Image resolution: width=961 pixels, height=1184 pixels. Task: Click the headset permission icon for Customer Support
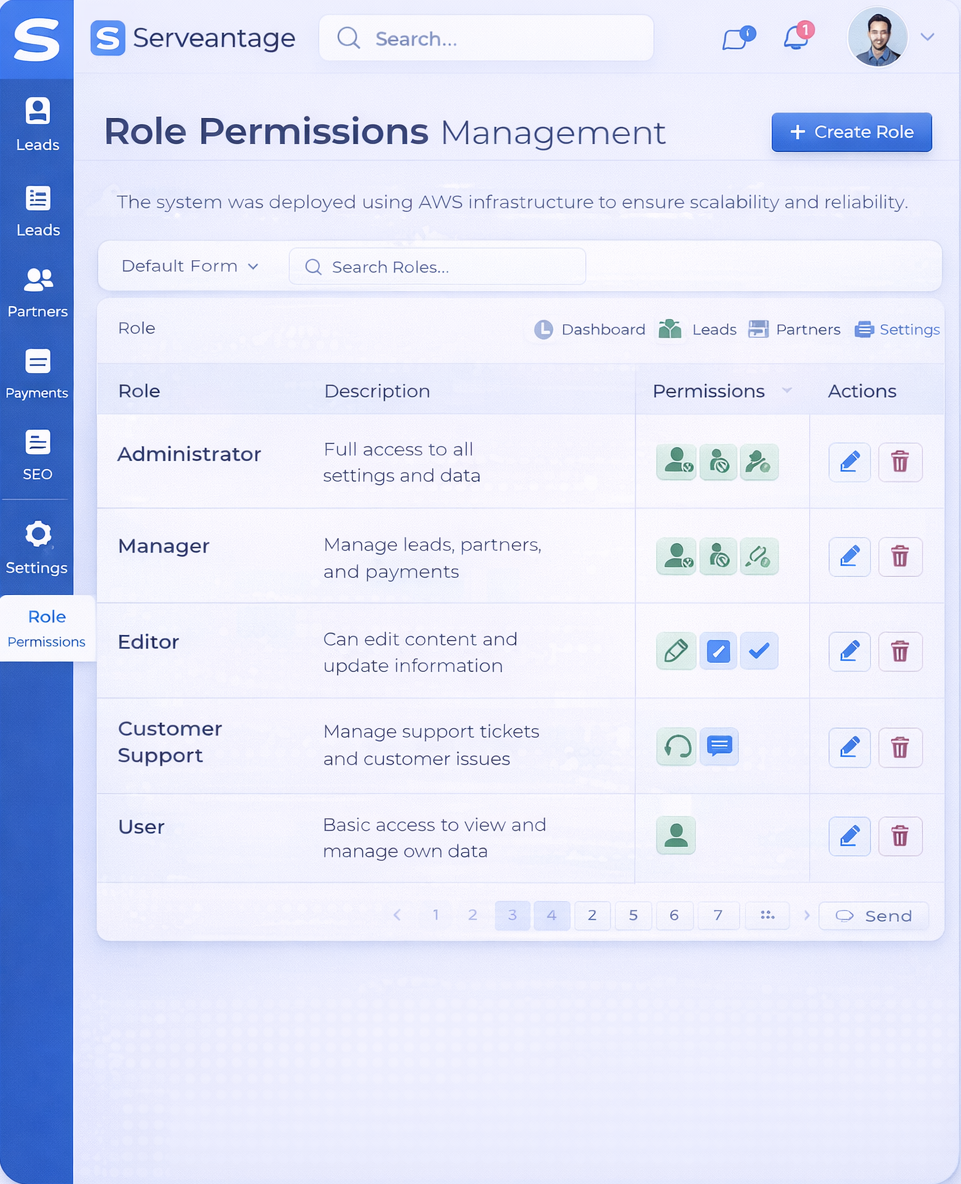click(x=676, y=747)
